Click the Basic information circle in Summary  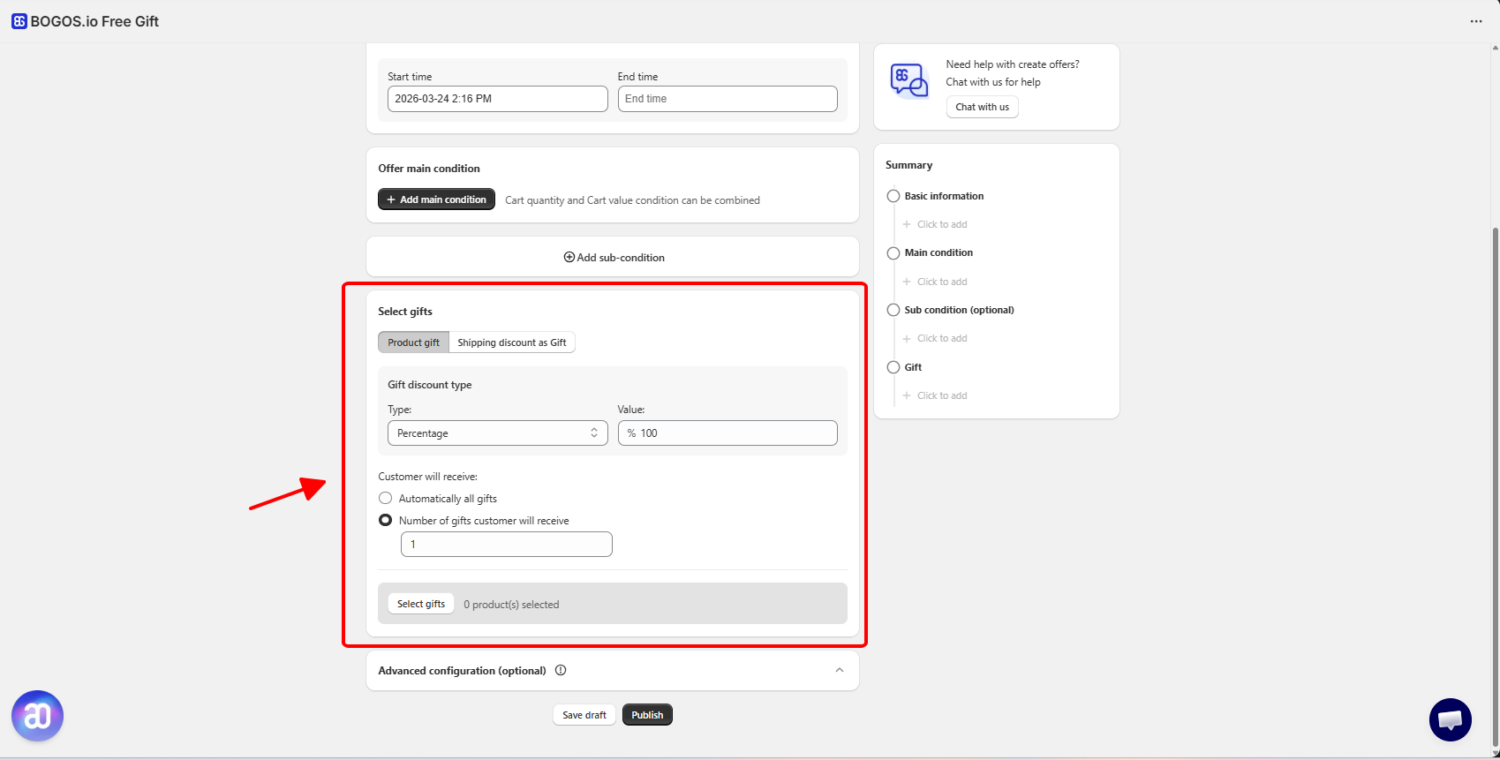pyautogui.click(x=893, y=196)
